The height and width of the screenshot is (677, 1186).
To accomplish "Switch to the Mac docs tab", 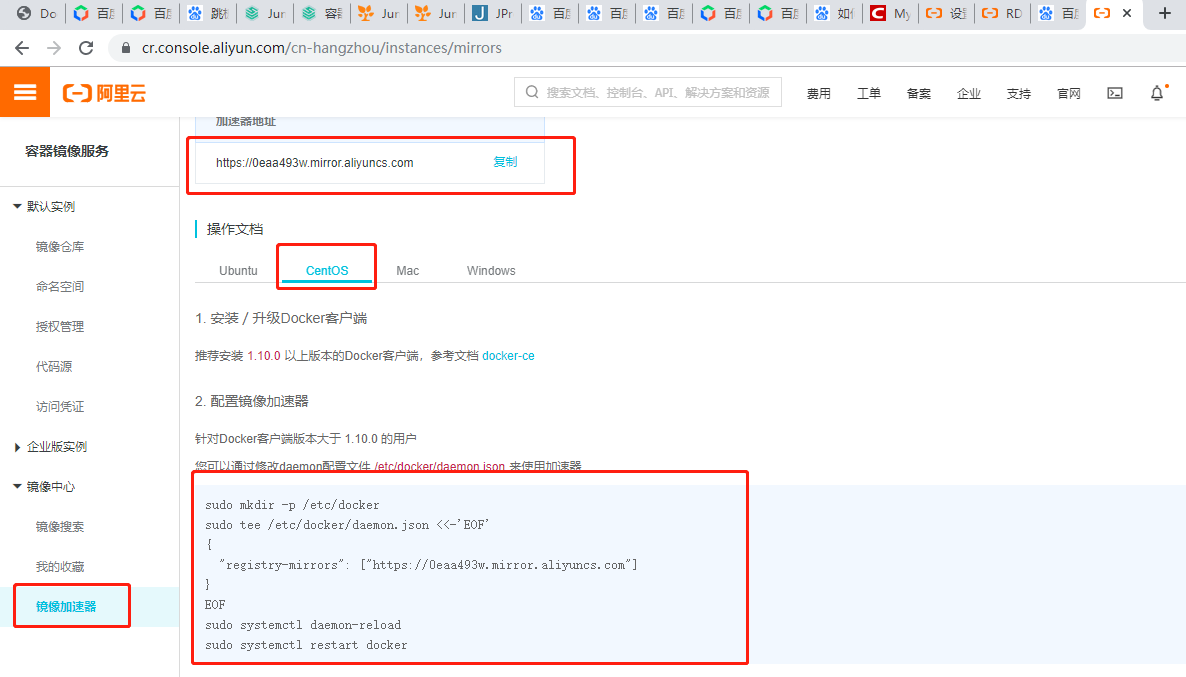I will coord(408,270).
